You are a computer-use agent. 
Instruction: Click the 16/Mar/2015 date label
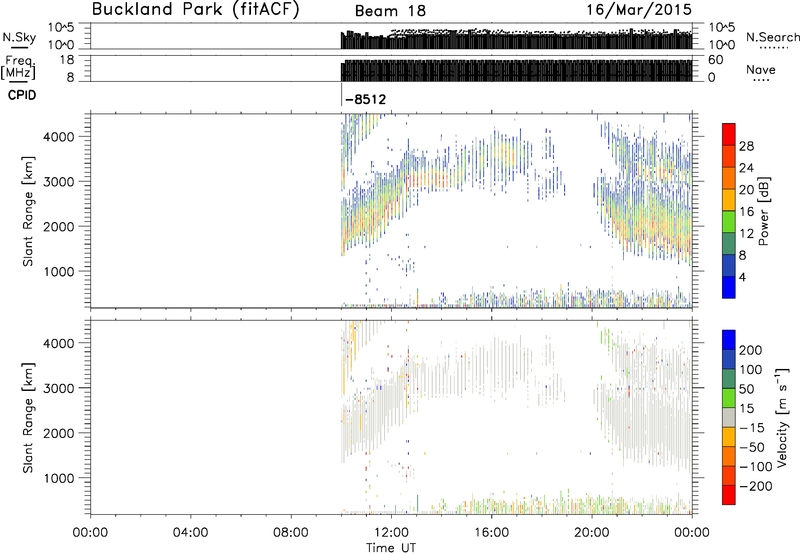click(x=639, y=9)
